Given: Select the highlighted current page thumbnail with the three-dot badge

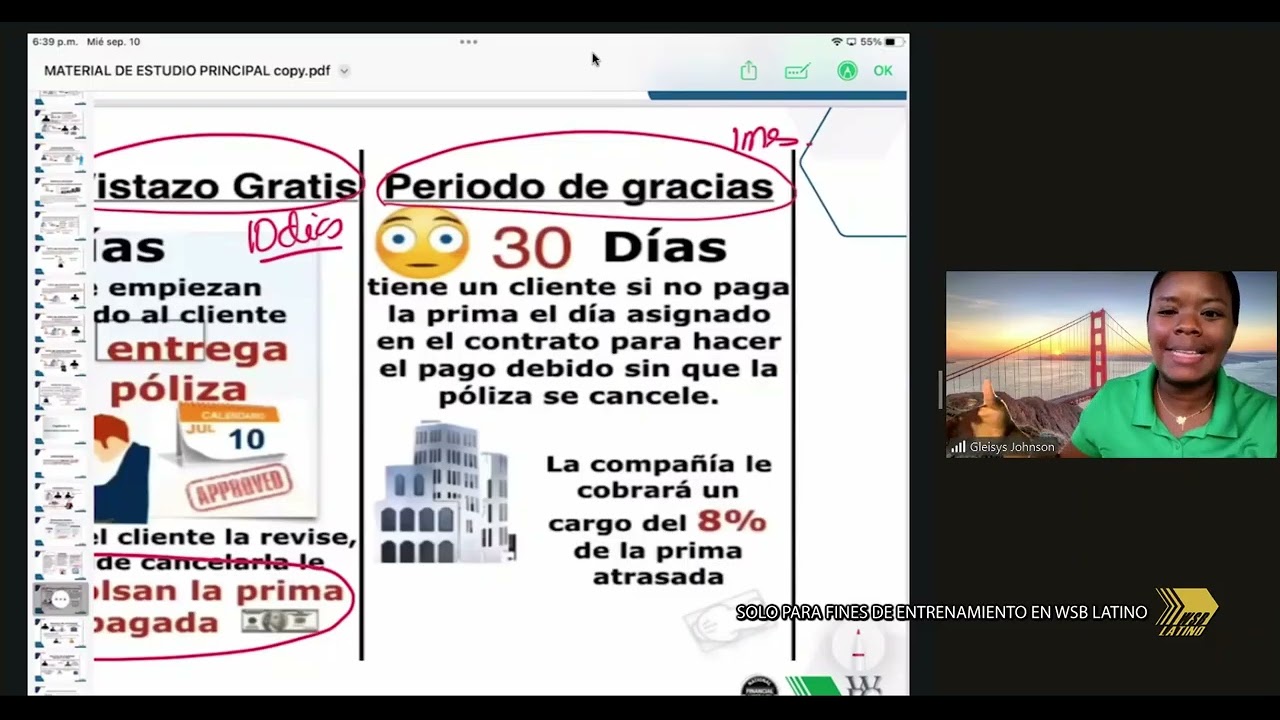Looking at the screenshot, I should click(x=61, y=599).
